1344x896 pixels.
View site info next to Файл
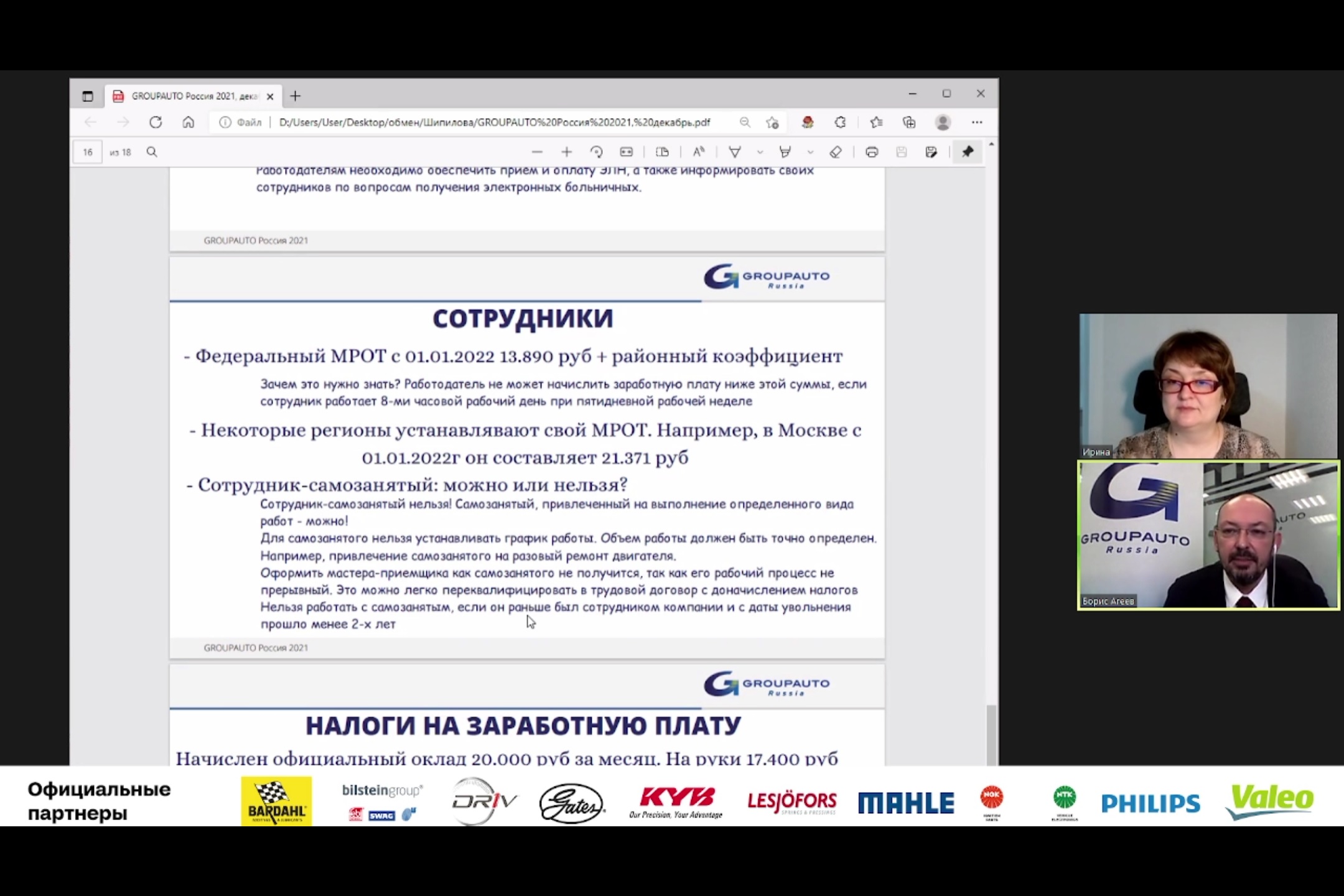tap(225, 122)
